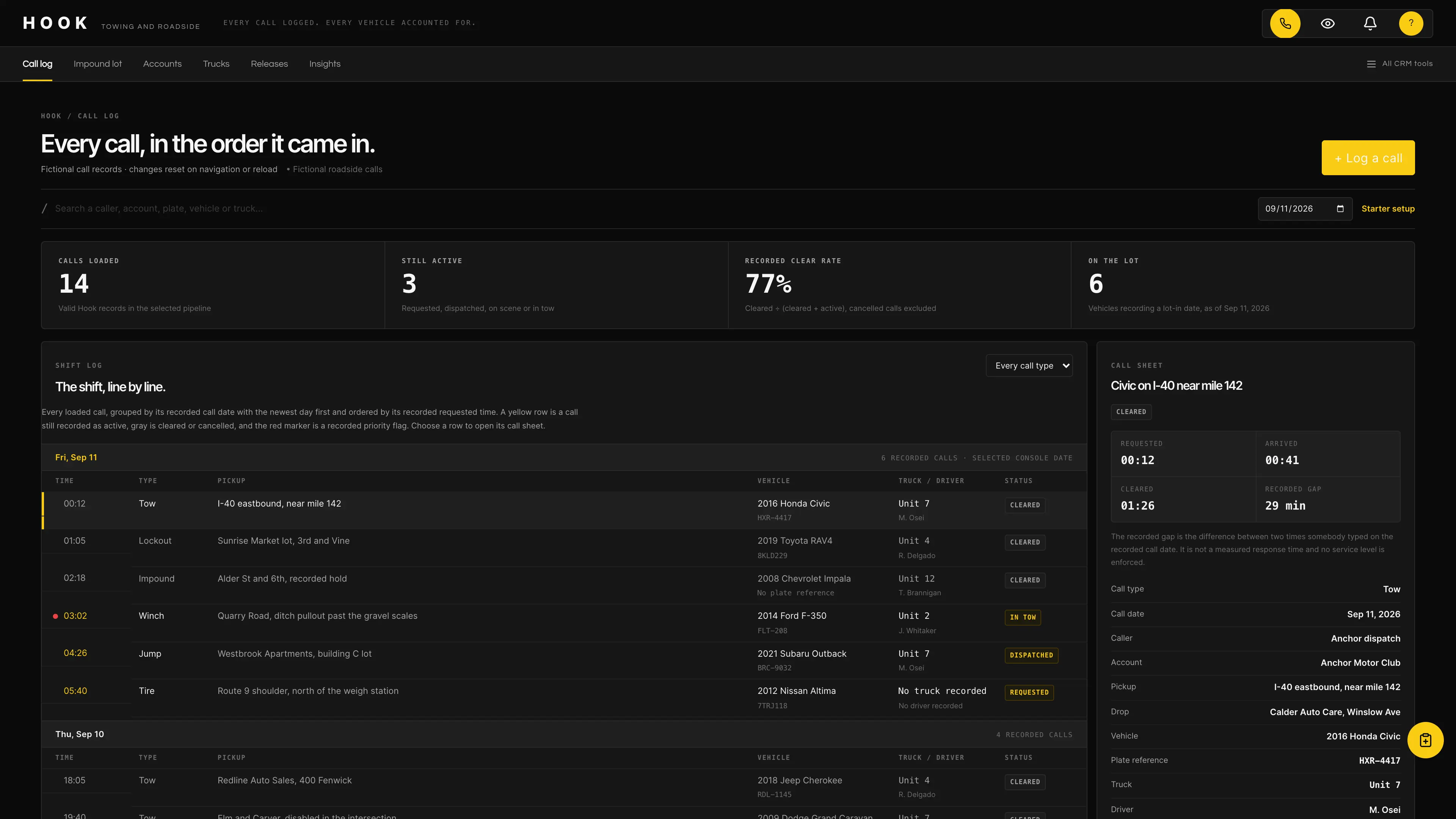The width and height of the screenshot is (1456, 819).
Task: Expand the Every call type dropdown
Action: [x=1029, y=366]
